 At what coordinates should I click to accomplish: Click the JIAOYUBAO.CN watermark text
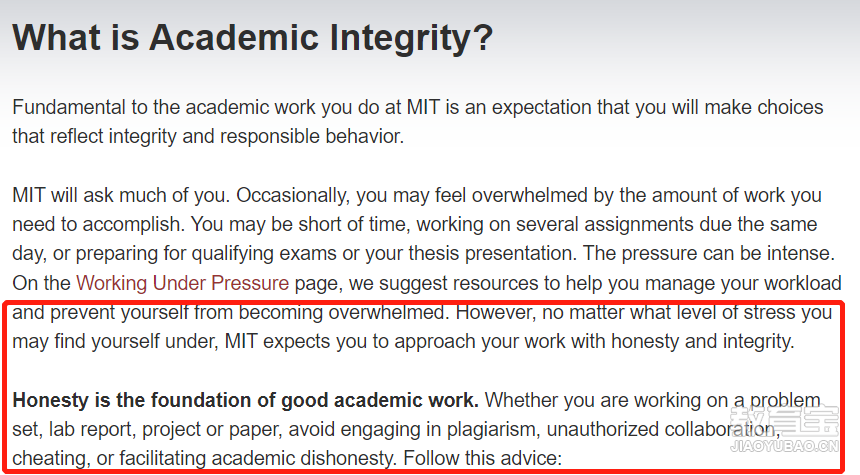[785, 446]
